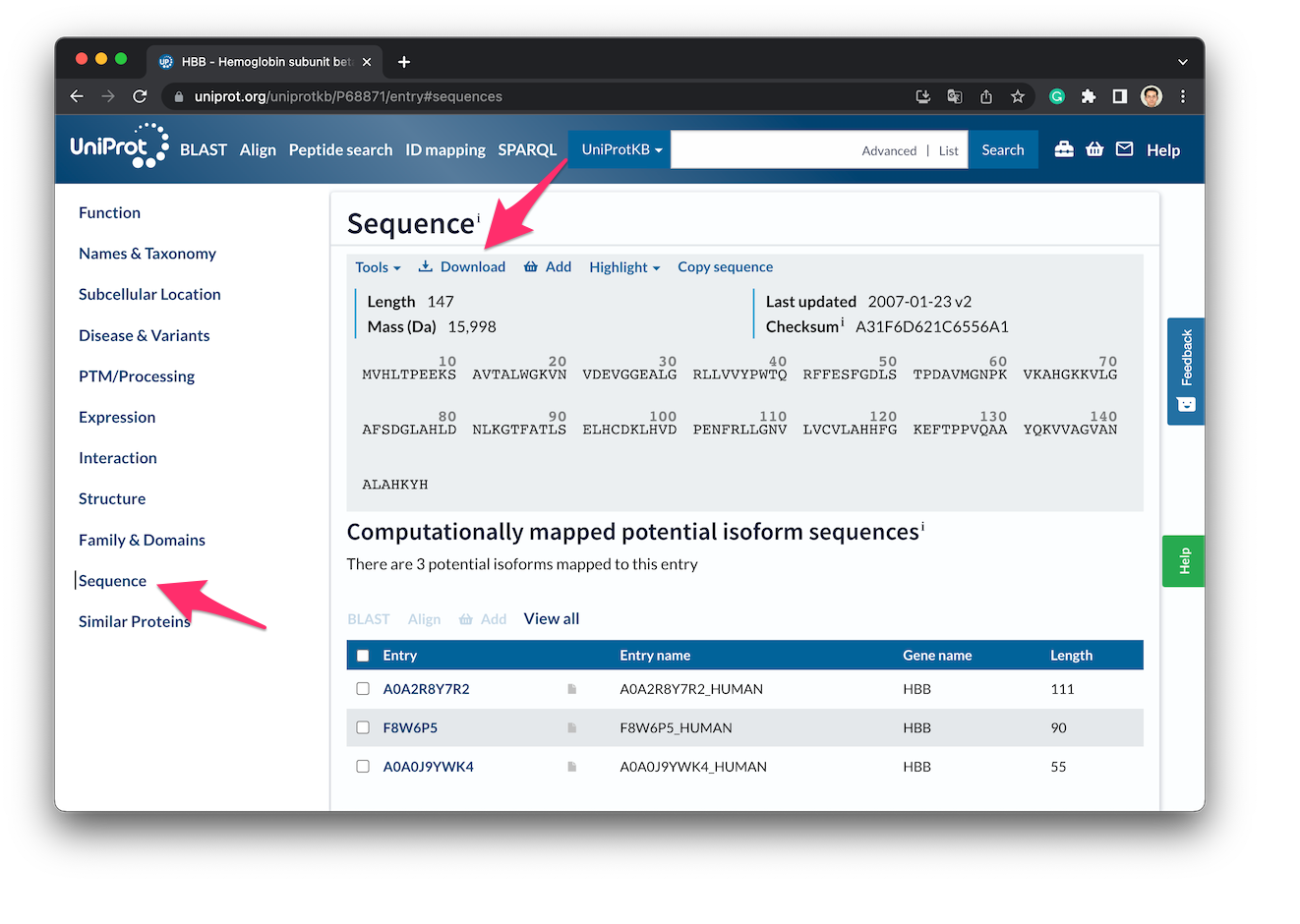
Task: Open the browser extensions puzzle icon
Action: (1088, 96)
